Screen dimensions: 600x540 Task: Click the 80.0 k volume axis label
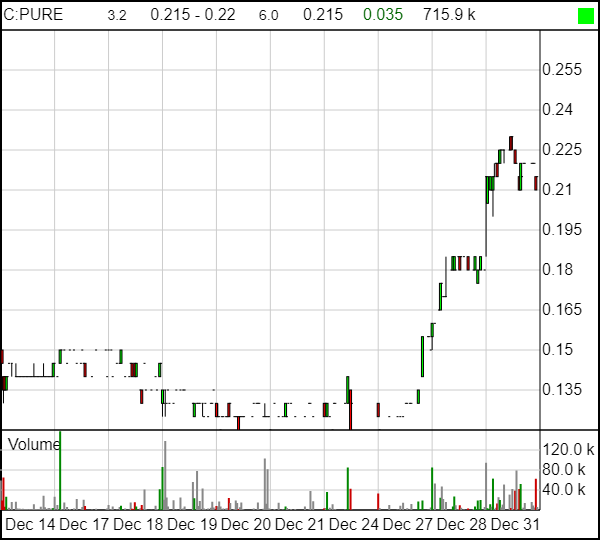(564, 469)
